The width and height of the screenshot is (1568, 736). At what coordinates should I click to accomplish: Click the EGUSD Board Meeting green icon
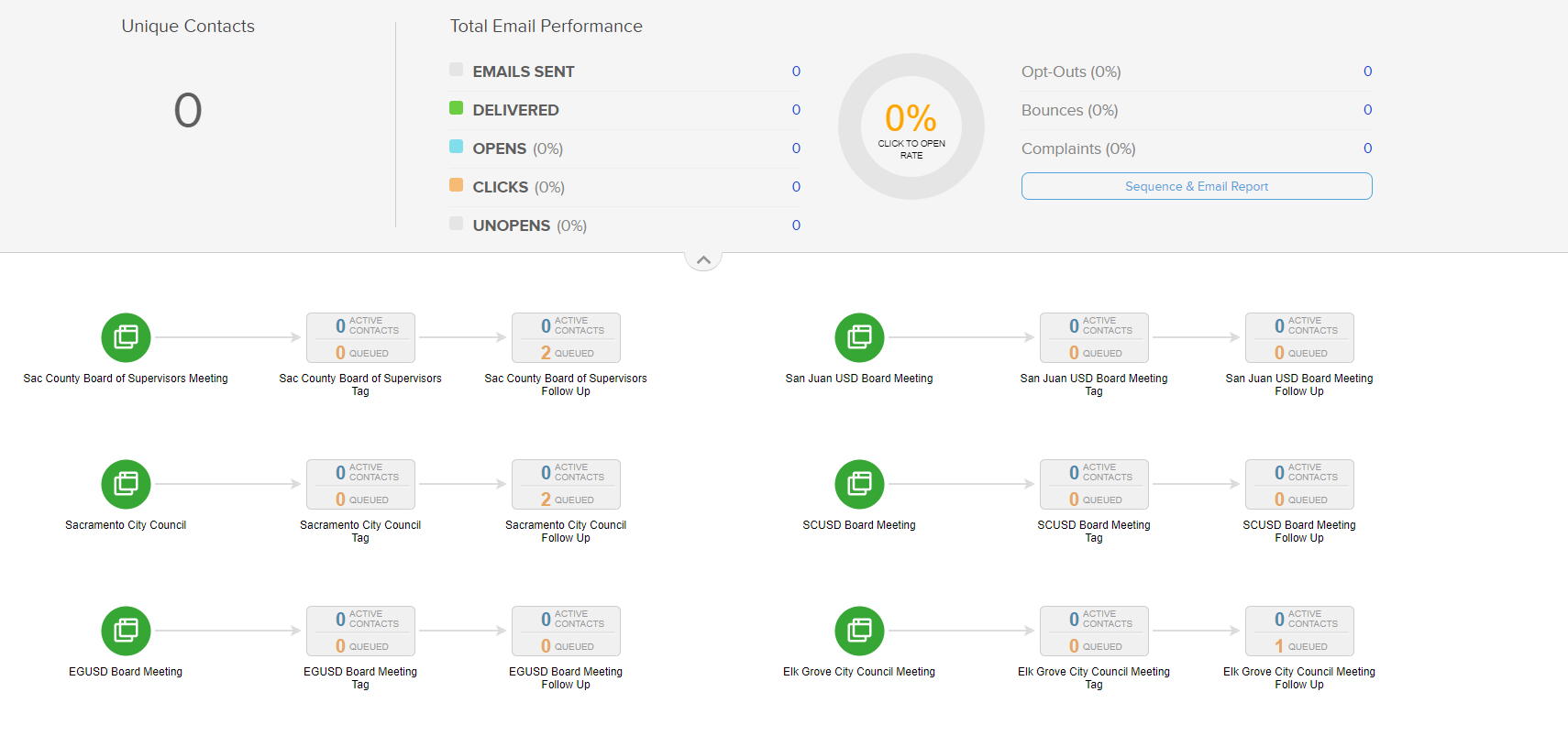tap(126, 631)
